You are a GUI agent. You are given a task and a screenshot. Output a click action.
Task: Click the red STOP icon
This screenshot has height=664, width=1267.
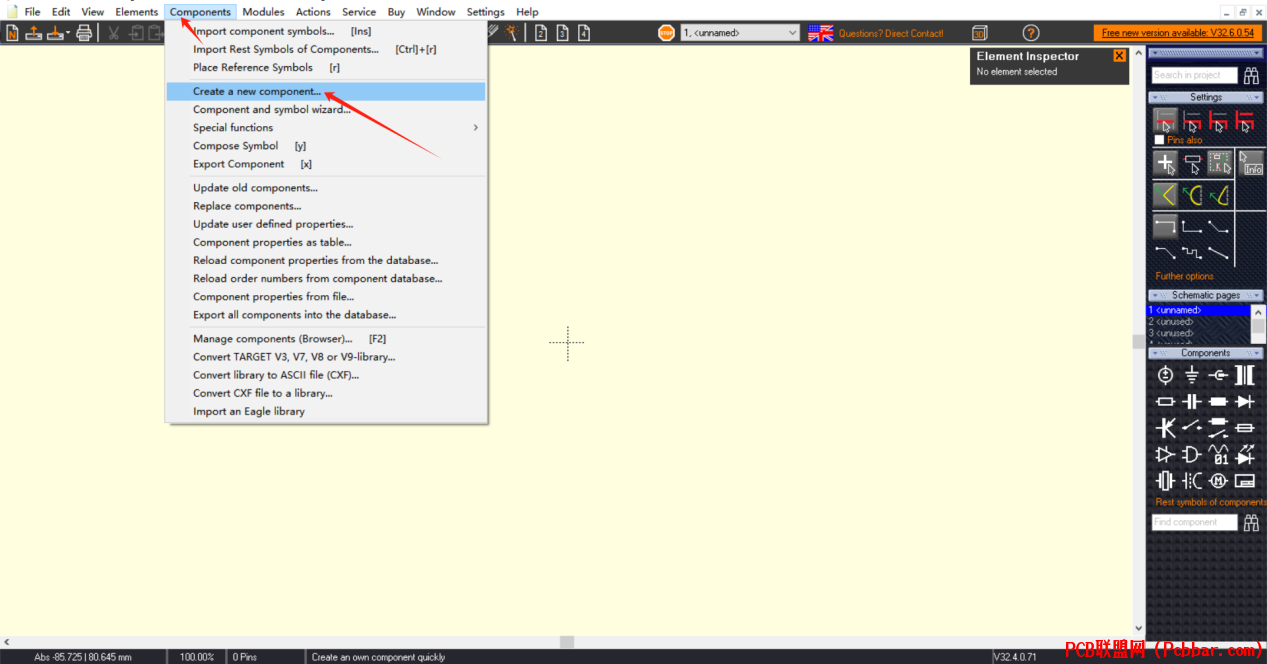point(666,33)
